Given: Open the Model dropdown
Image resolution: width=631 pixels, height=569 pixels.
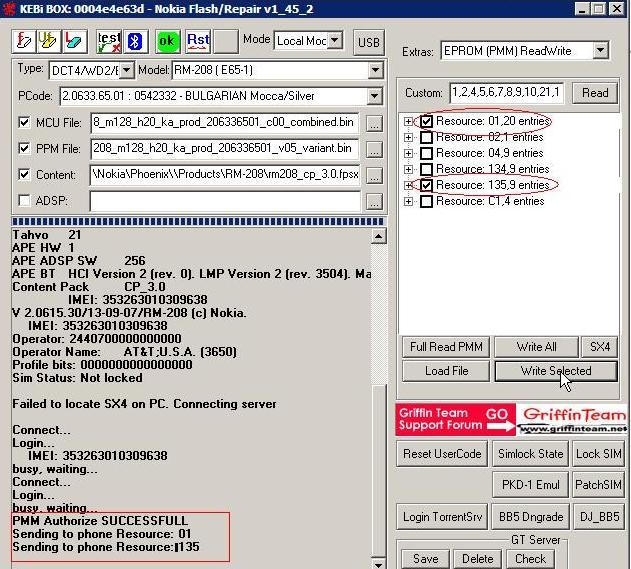Looking at the screenshot, I should click(375, 70).
